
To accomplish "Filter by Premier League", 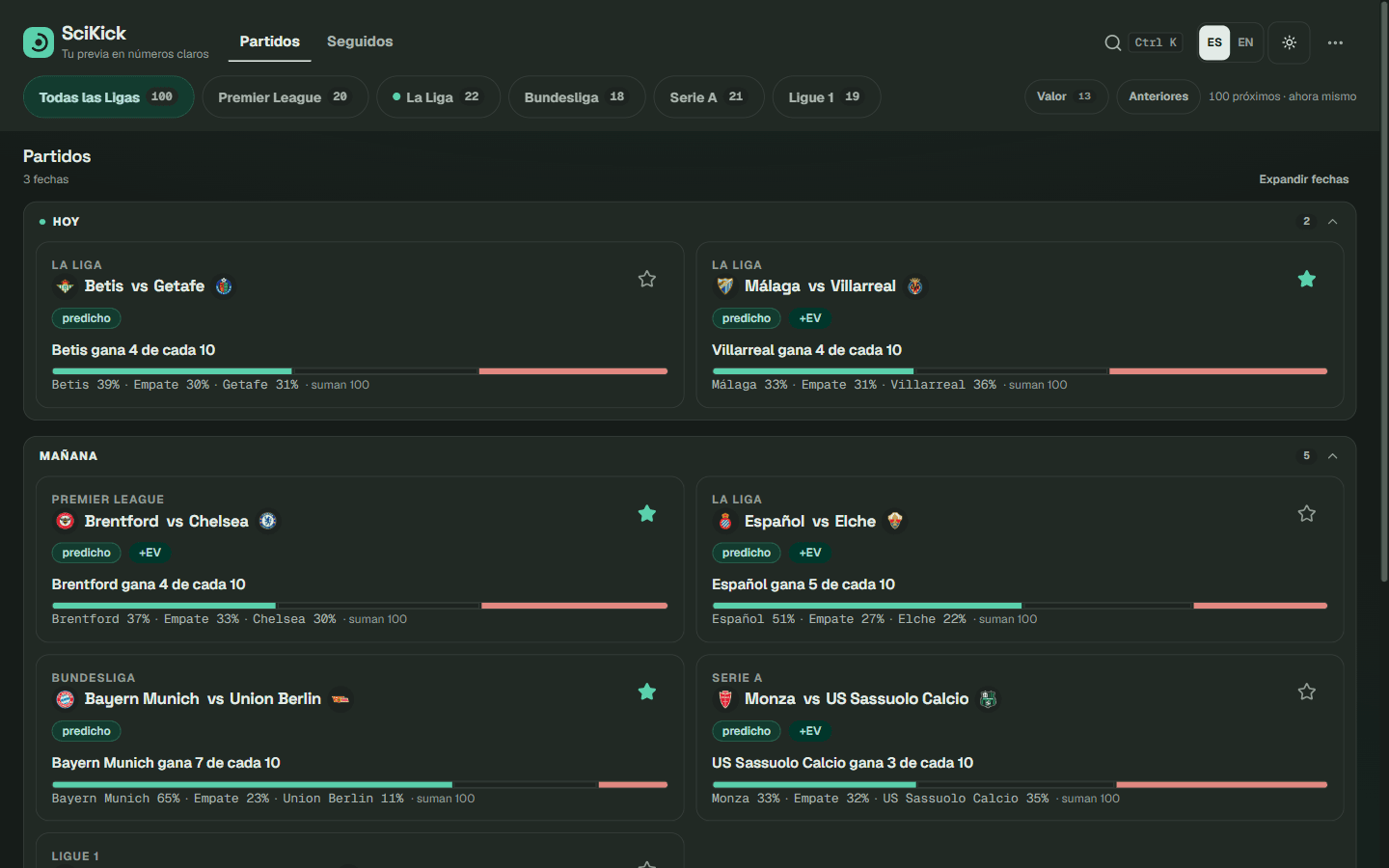I will pos(285,96).
